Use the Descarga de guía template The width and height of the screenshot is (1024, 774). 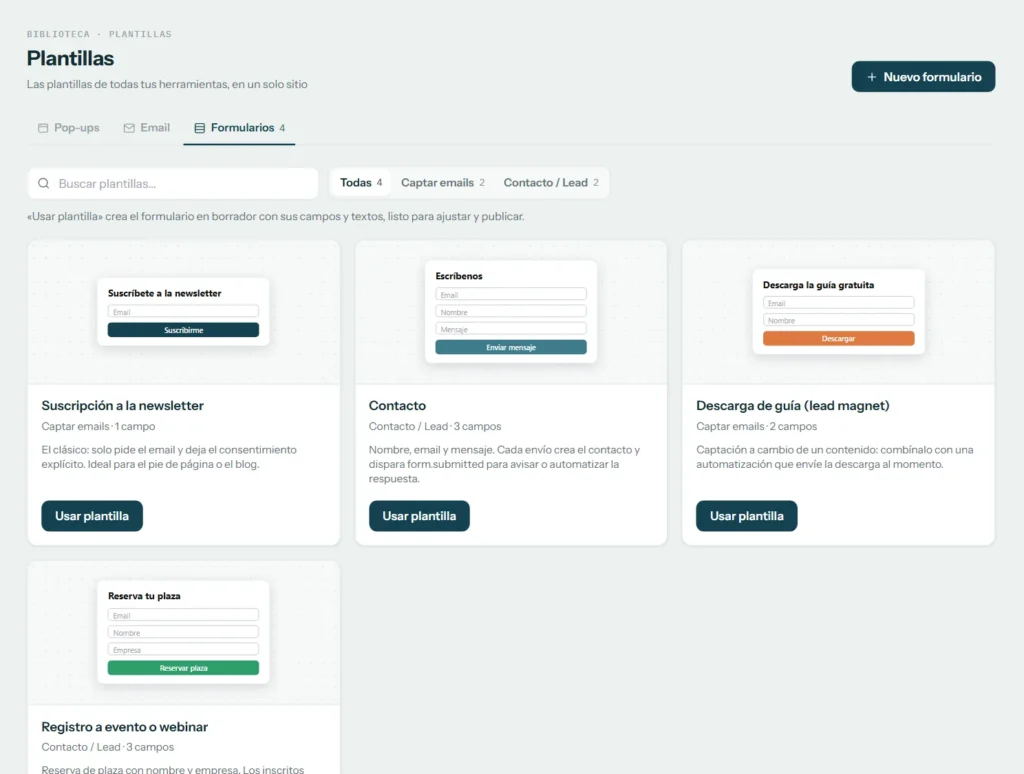click(746, 516)
